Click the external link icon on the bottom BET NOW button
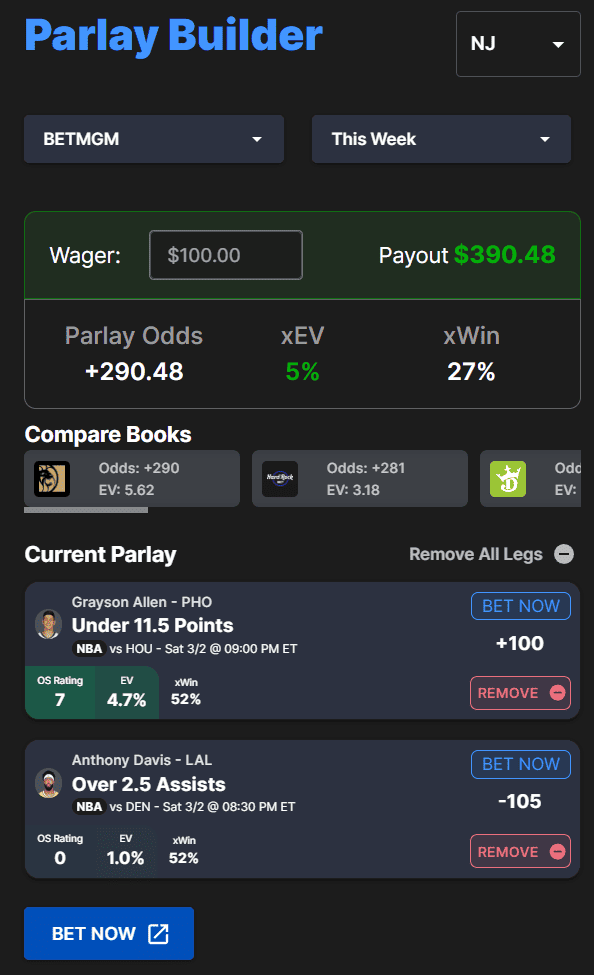Screen dimensions: 594x975 [158, 933]
